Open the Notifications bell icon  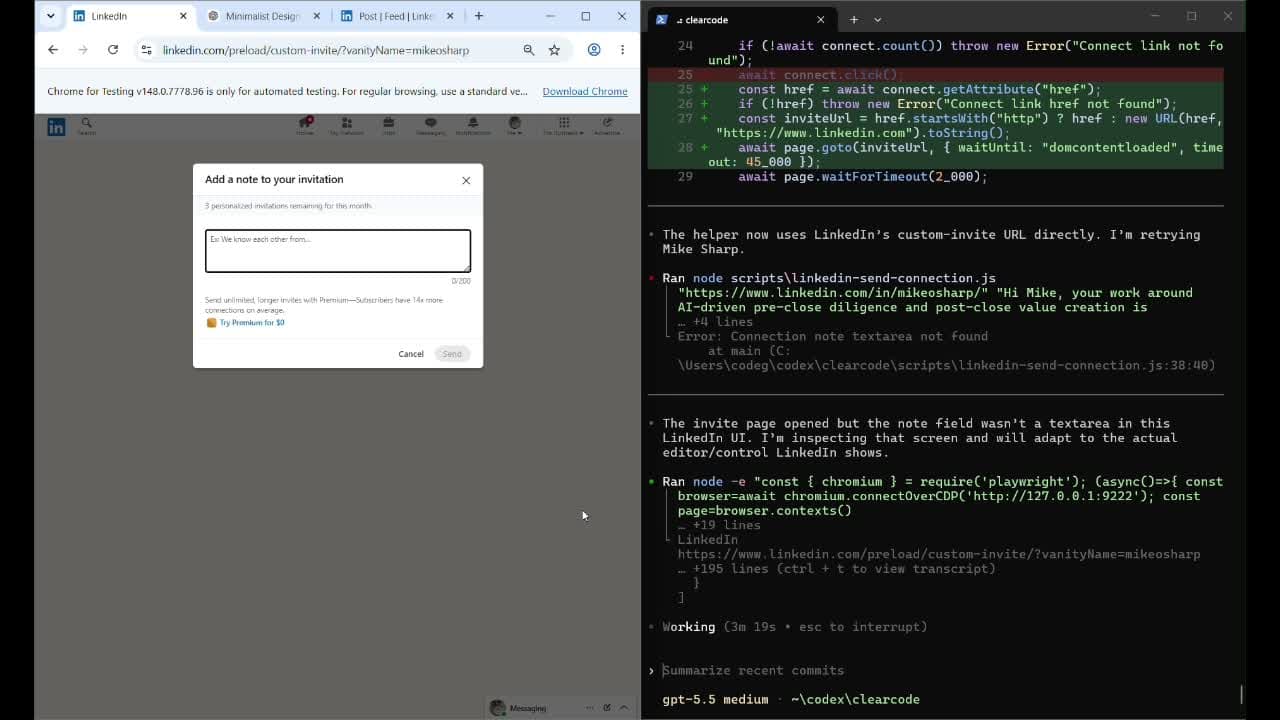(x=473, y=126)
